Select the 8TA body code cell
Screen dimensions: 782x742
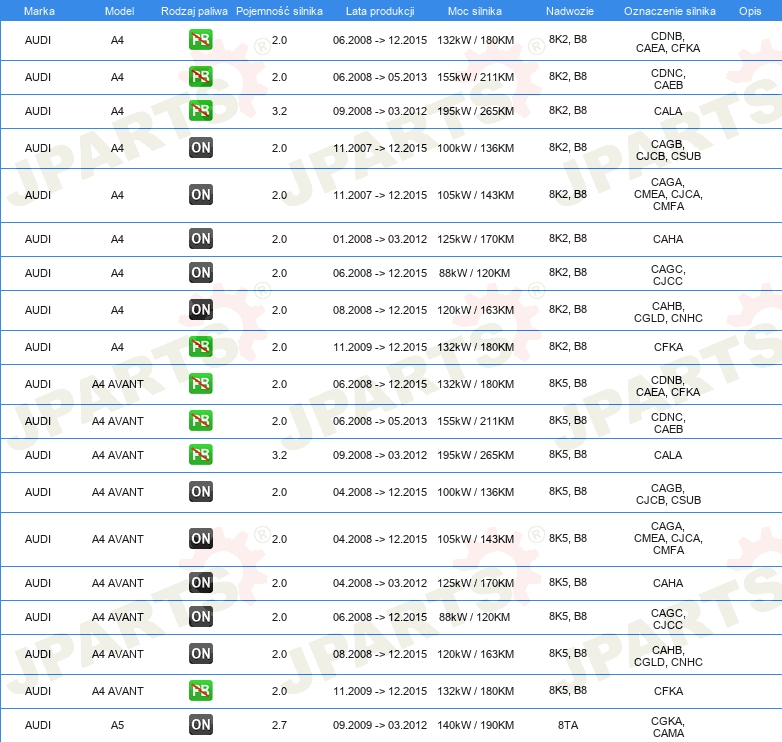click(567, 725)
